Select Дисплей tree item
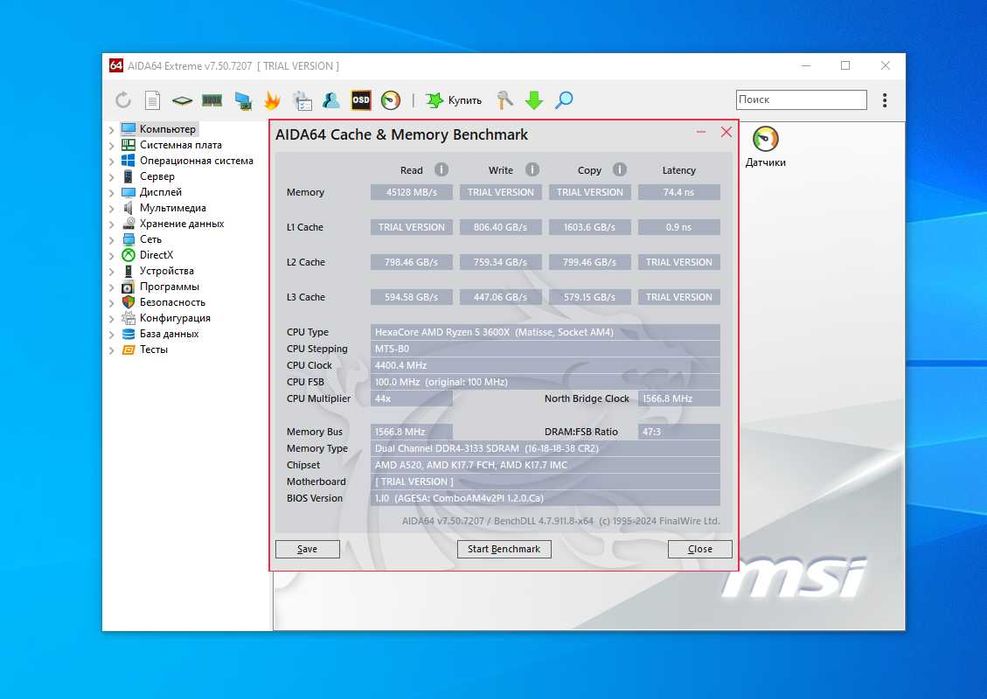 pyautogui.click(x=161, y=192)
